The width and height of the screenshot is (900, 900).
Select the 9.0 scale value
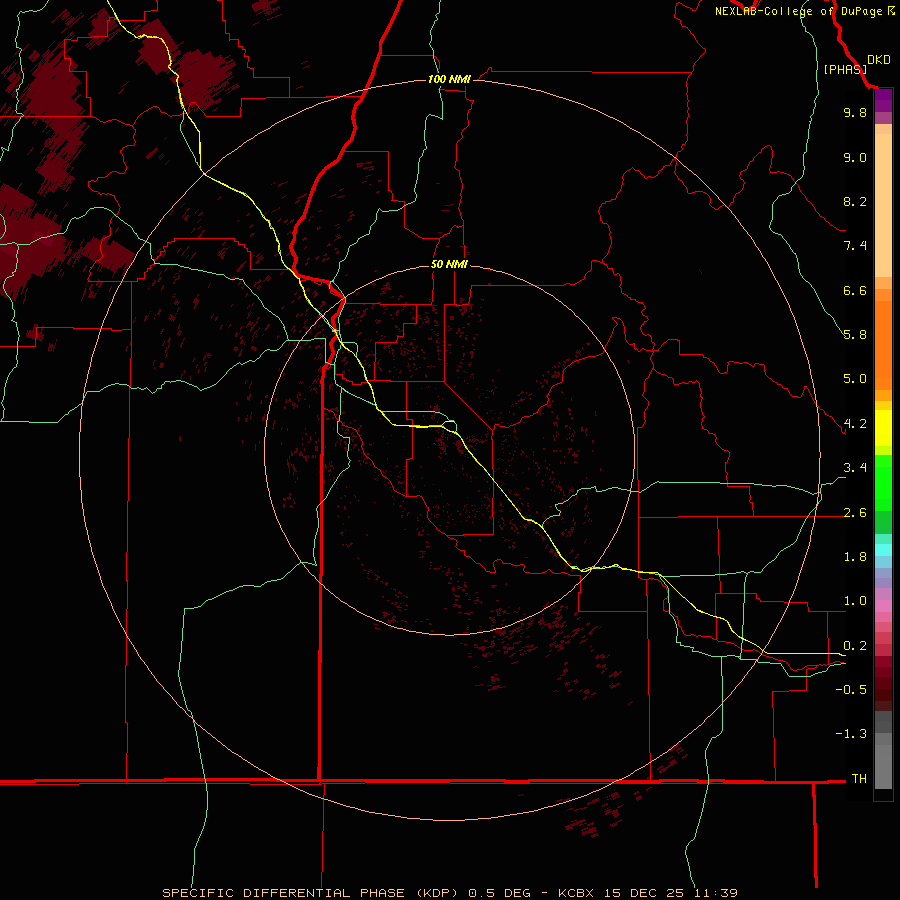pyautogui.click(x=855, y=158)
